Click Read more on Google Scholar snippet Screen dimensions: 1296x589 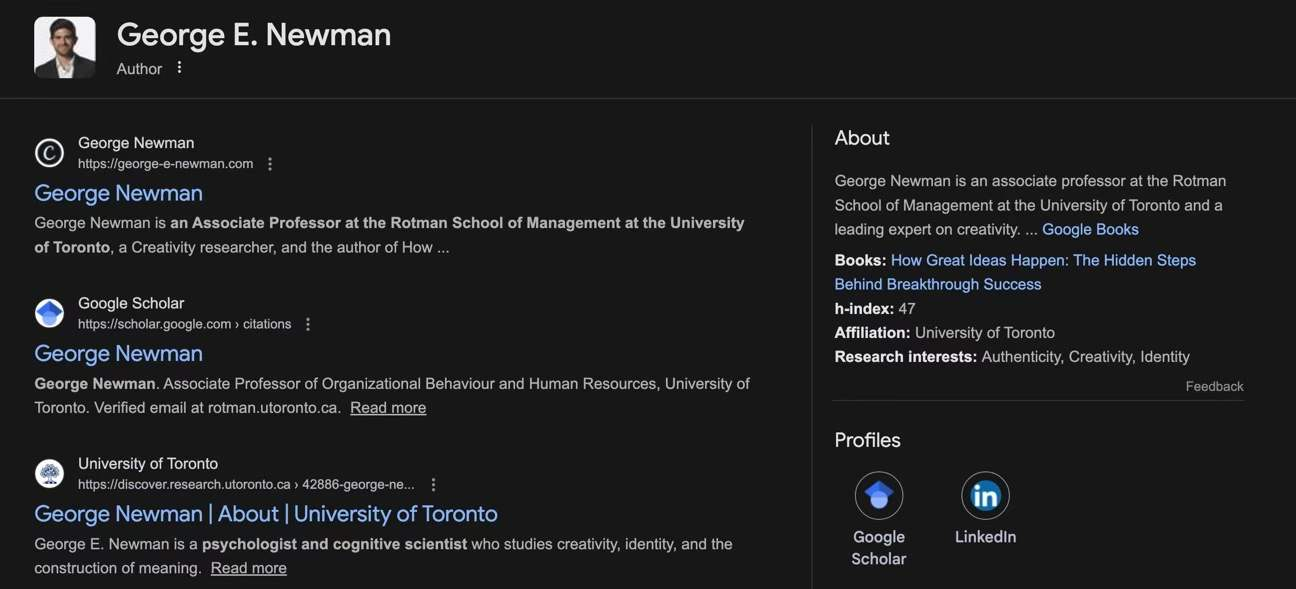[x=388, y=408]
